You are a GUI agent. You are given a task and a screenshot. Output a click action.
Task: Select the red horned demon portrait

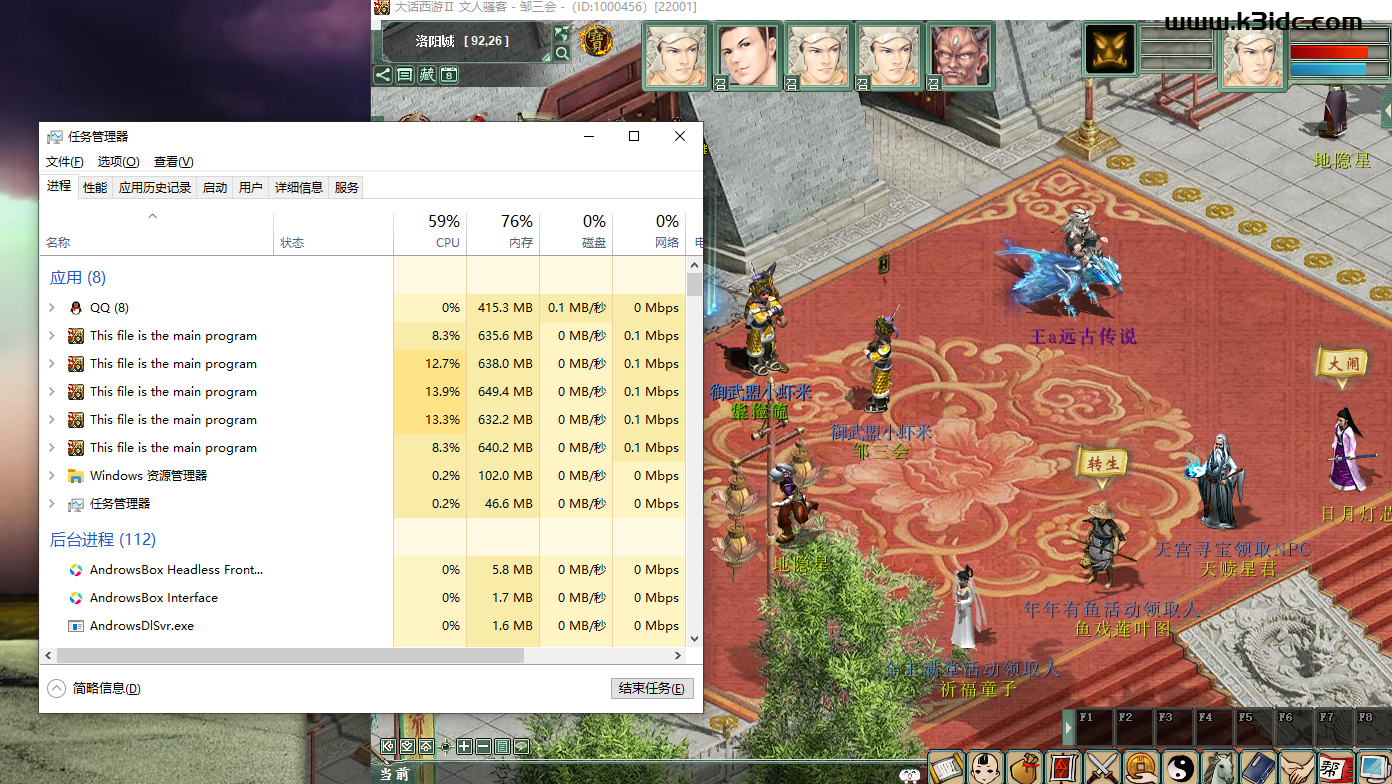(x=960, y=56)
